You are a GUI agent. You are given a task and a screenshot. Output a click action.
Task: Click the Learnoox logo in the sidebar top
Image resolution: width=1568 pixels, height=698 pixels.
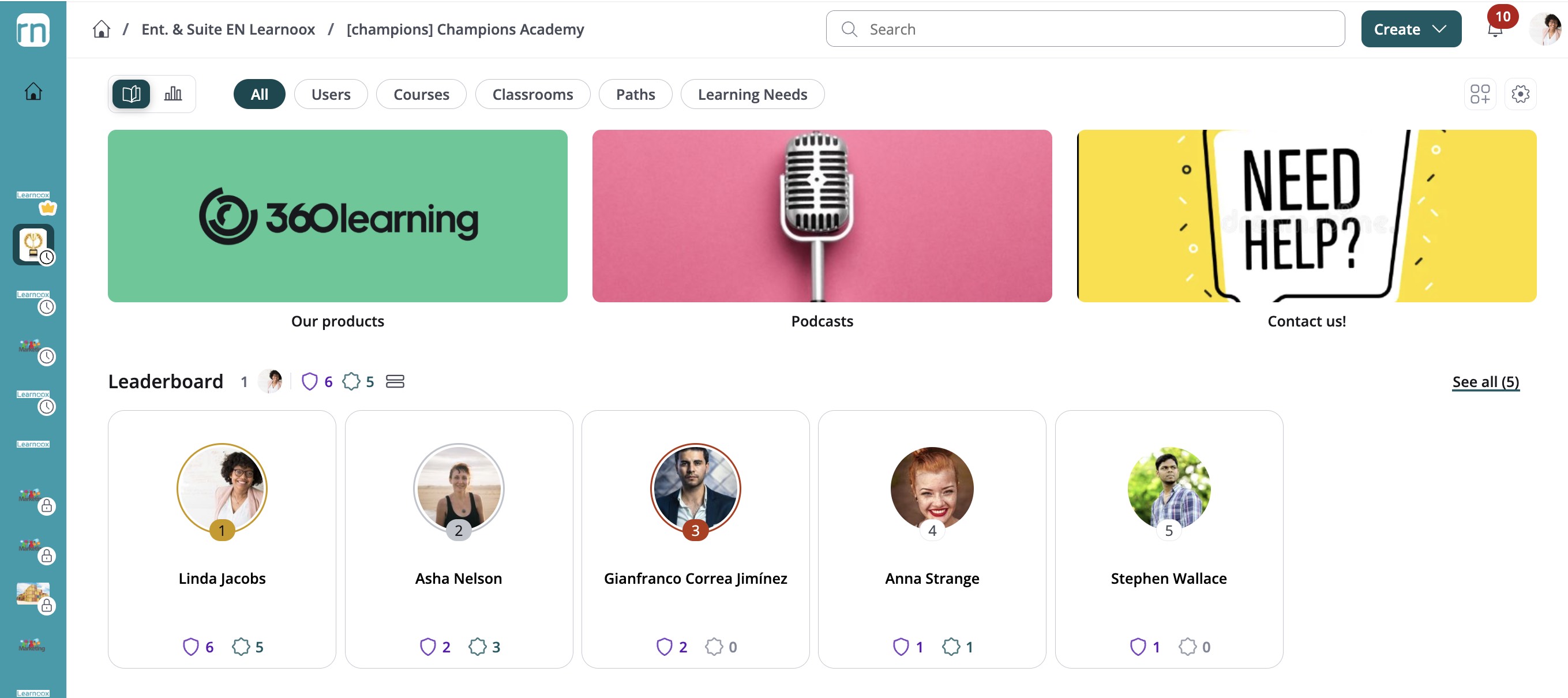pos(33,29)
